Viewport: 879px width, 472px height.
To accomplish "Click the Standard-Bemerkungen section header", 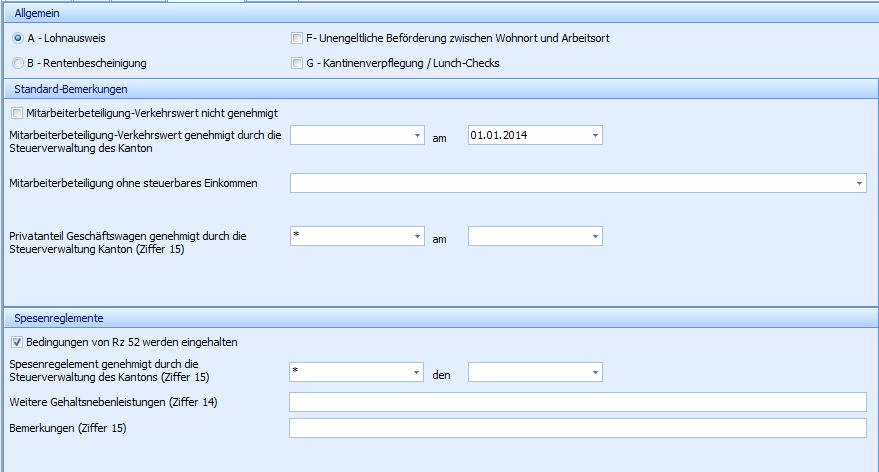I will click(60, 89).
